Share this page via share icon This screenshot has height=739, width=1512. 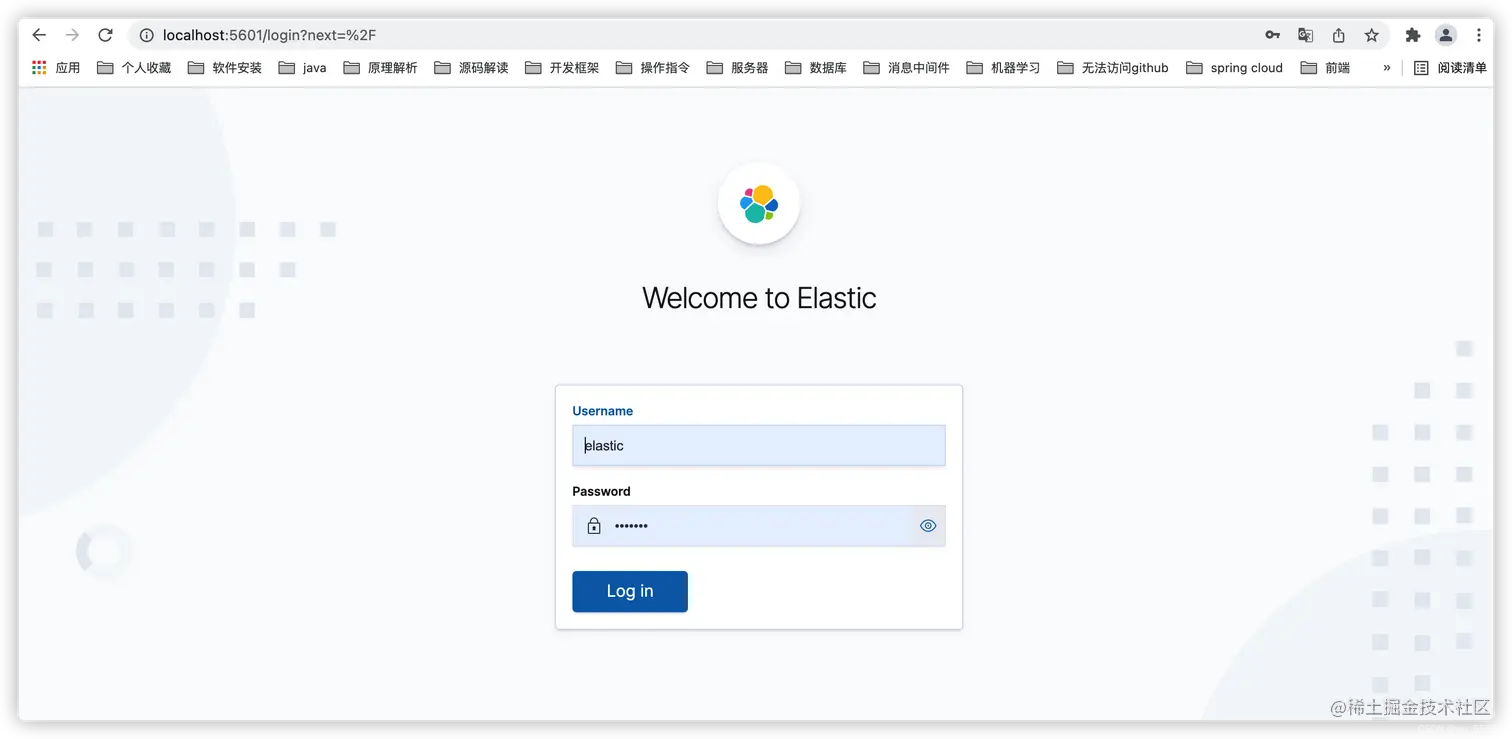click(x=1338, y=35)
